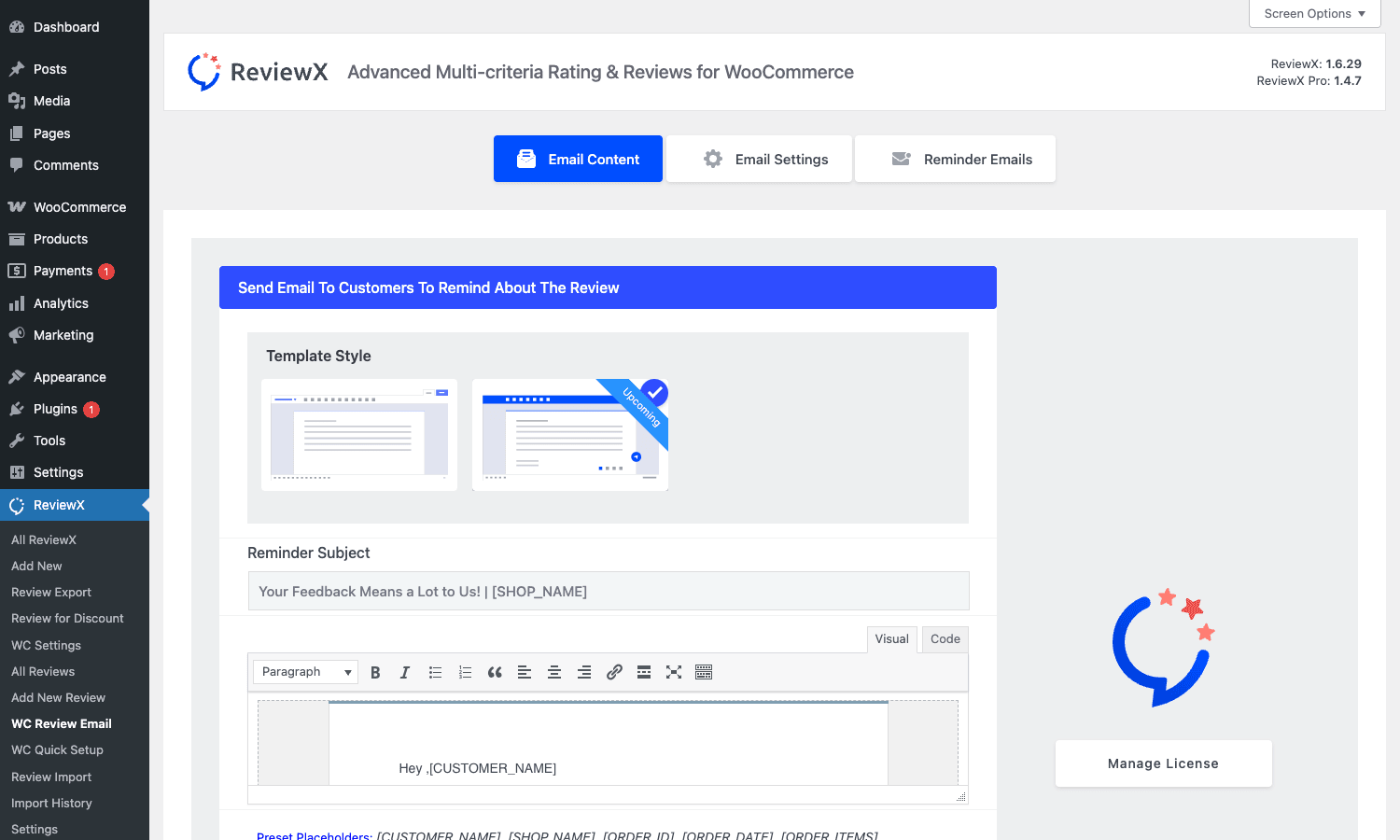Viewport: 1400px width, 840px height.
Task: Apply italic formatting in editor
Action: (405, 672)
